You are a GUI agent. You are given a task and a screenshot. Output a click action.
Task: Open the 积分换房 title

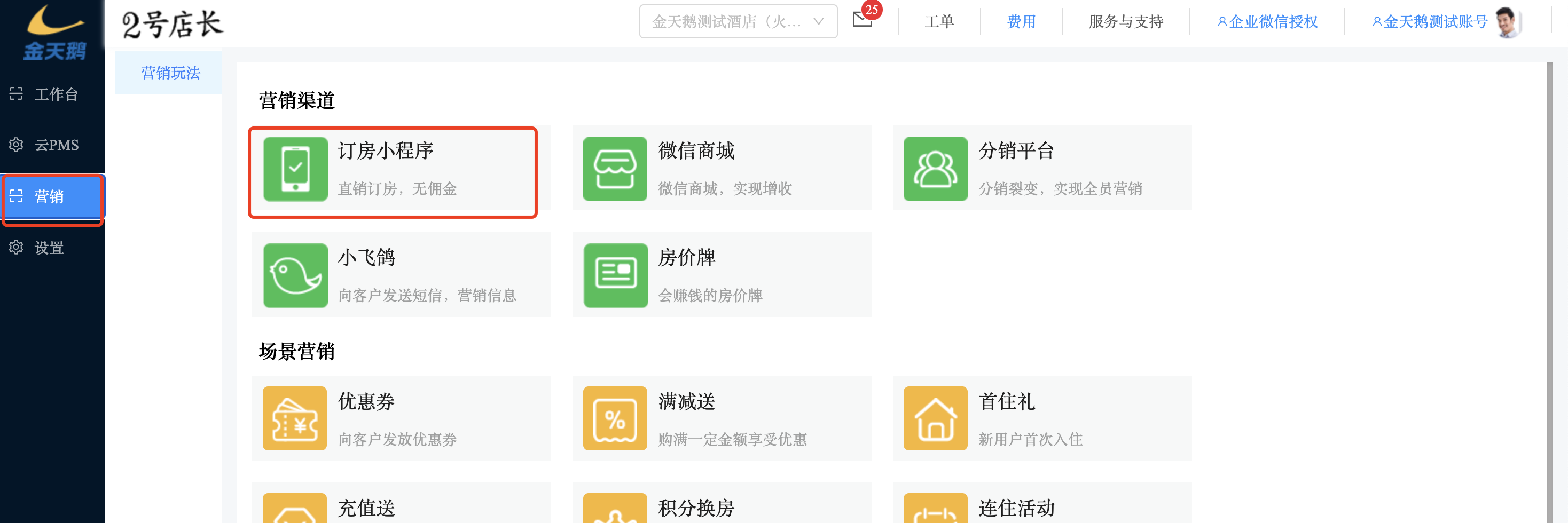pyautogui.click(x=696, y=508)
